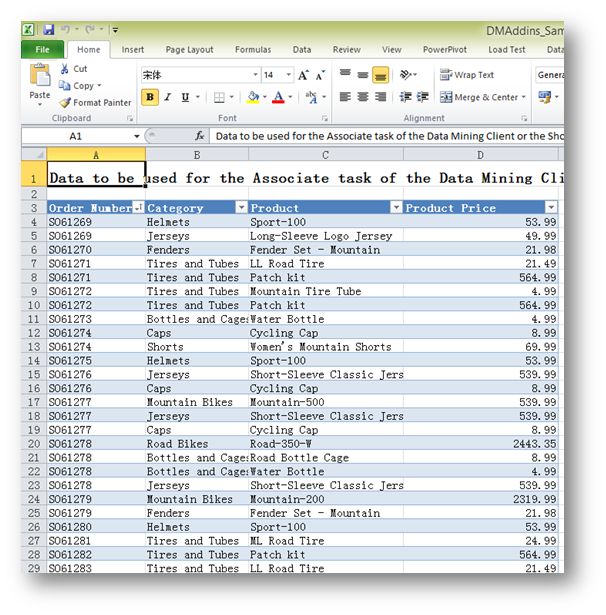Activate Format Painter
The image size is (606, 615).
pos(95,103)
